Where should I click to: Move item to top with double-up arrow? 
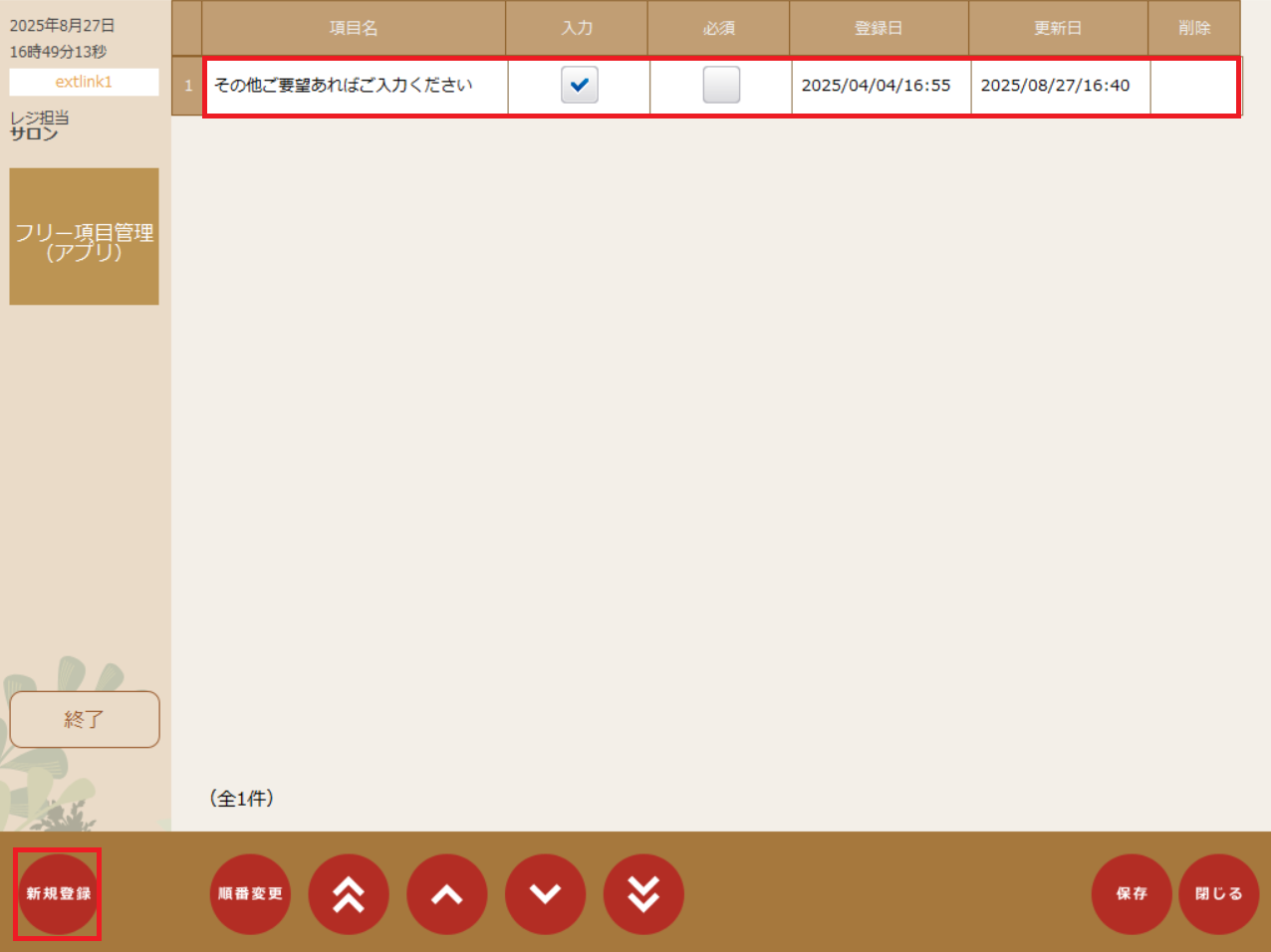(349, 893)
